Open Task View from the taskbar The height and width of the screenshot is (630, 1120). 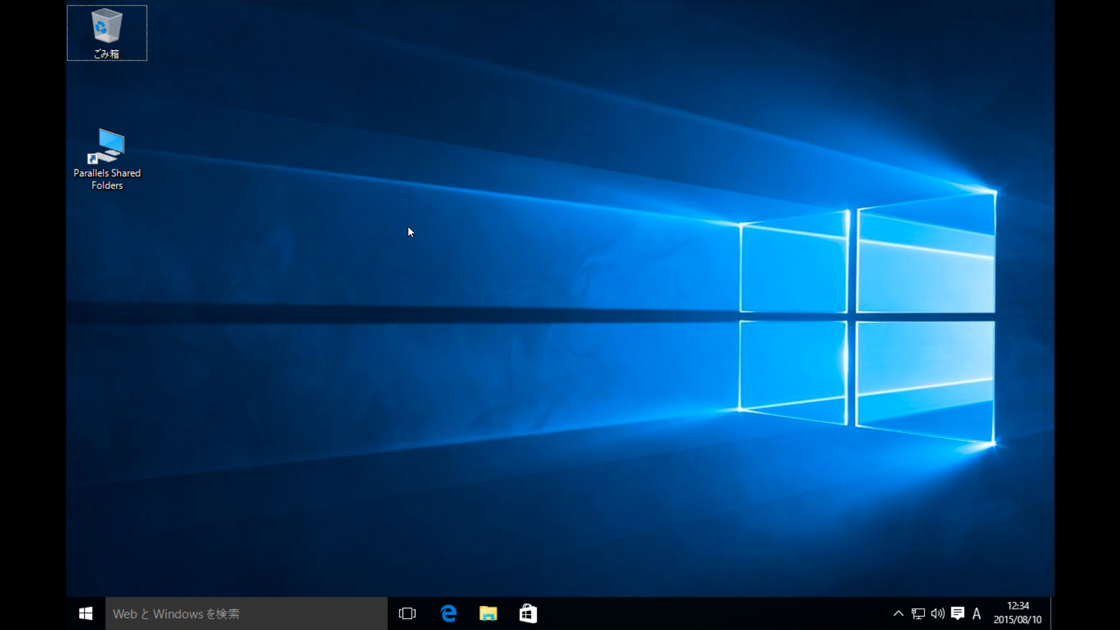click(x=407, y=614)
